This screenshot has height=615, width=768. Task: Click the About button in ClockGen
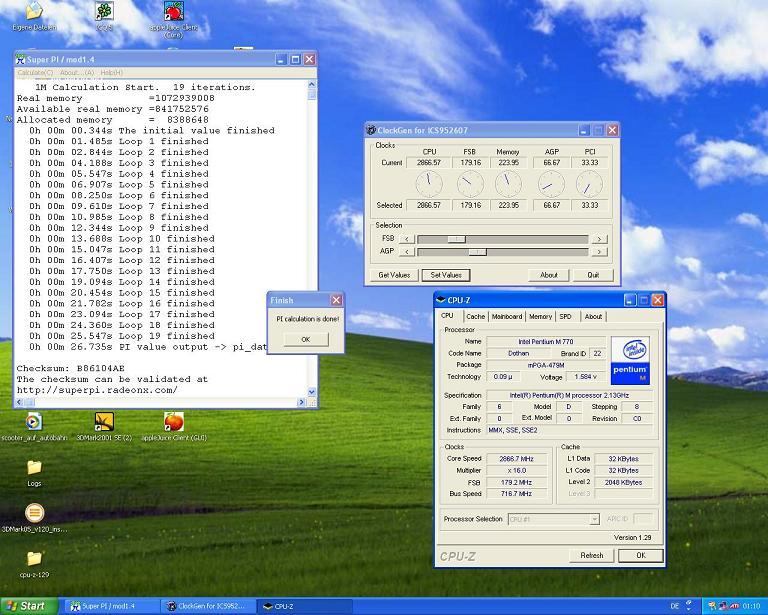pos(549,275)
